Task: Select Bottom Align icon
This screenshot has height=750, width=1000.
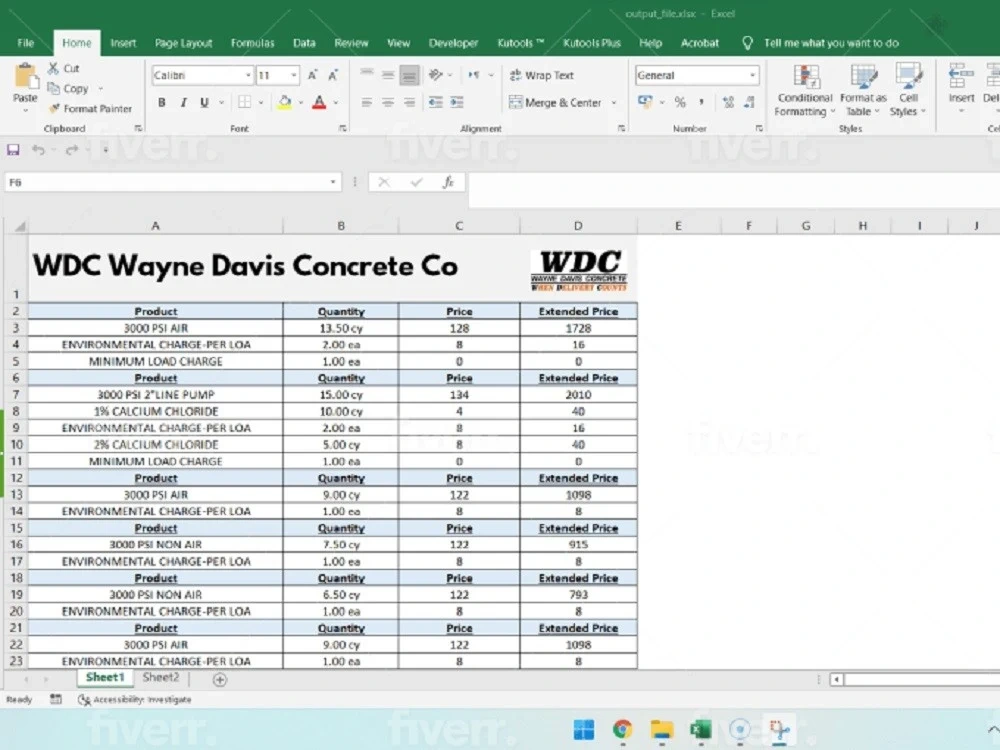Action: pyautogui.click(x=409, y=75)
